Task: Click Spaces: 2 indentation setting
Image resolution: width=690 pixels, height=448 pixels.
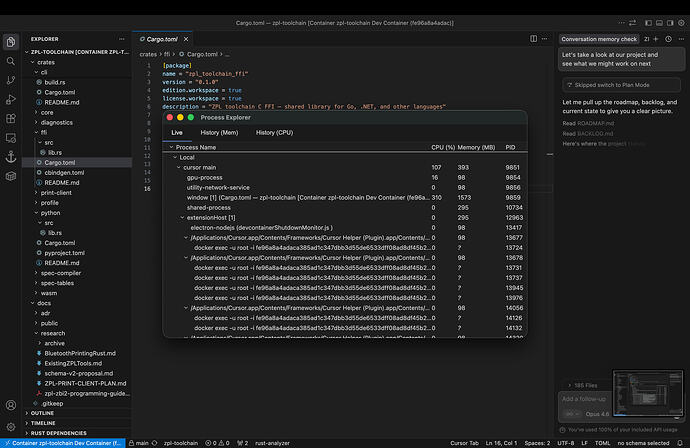Action: pos(537,443)
